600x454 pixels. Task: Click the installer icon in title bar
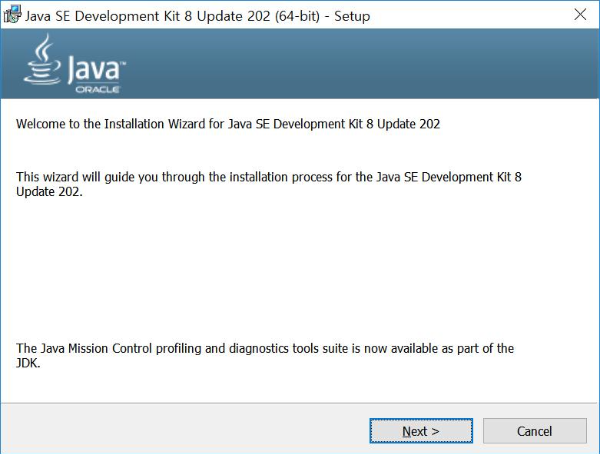click(12, 15)
